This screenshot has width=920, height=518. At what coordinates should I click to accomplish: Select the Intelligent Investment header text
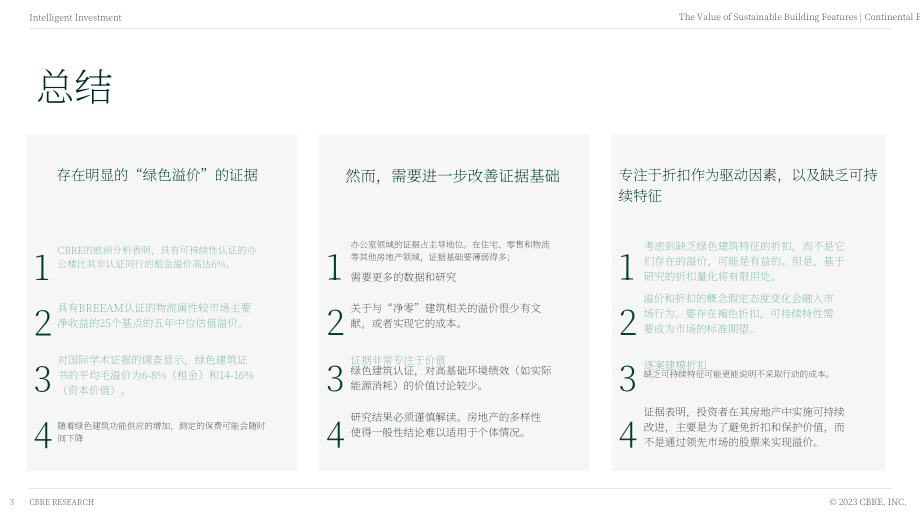click(x=75, y=18)
